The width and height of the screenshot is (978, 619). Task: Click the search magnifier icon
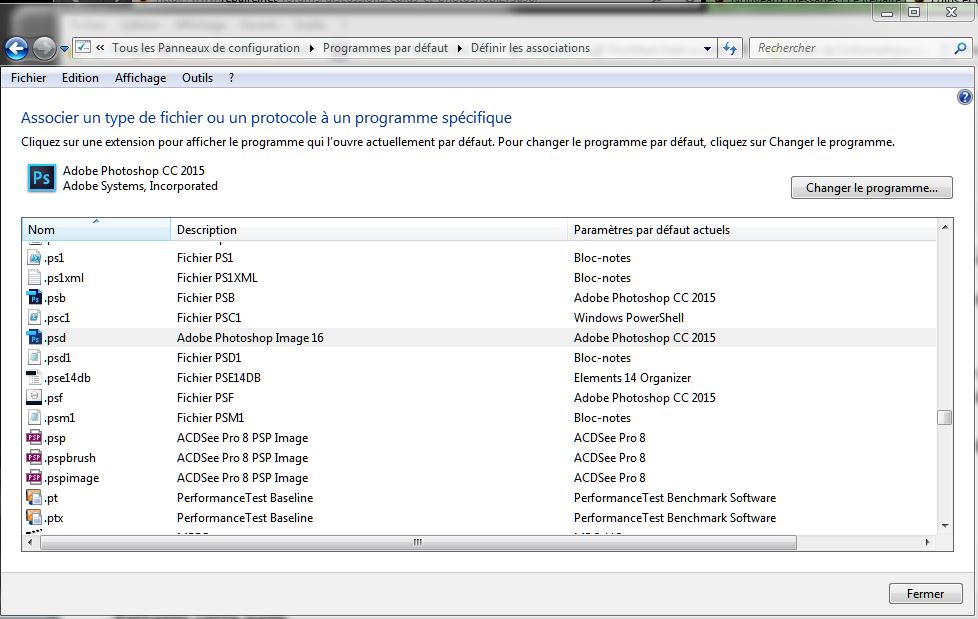pyautogui.click(x=960, y=48)
